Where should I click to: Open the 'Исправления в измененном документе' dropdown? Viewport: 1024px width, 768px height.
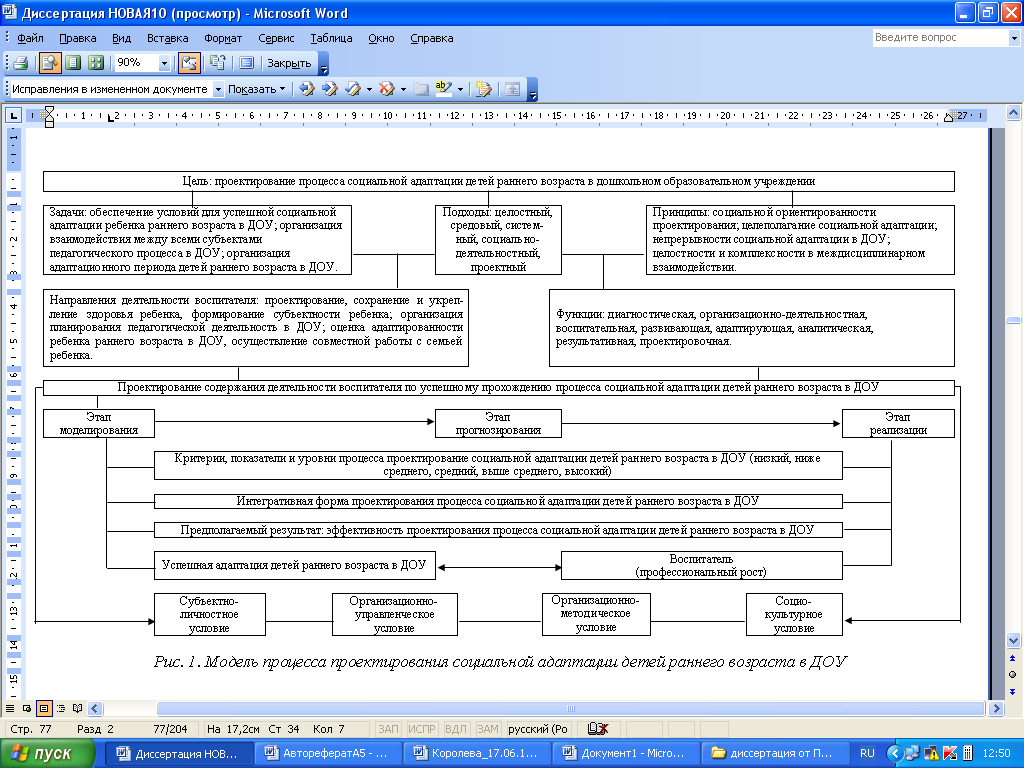coord(218,89)
